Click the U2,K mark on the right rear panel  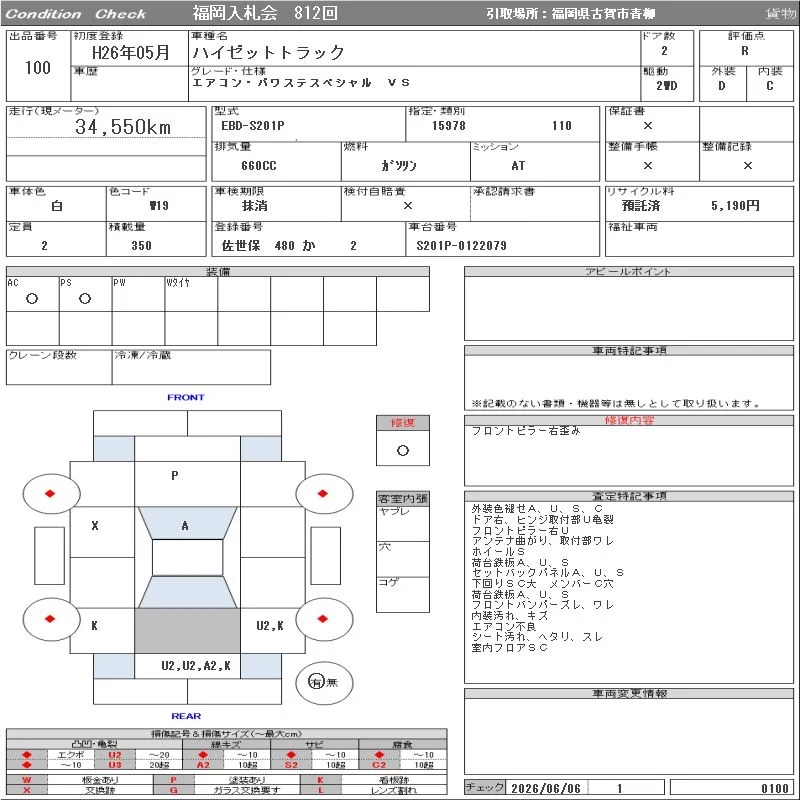(270, 626)
